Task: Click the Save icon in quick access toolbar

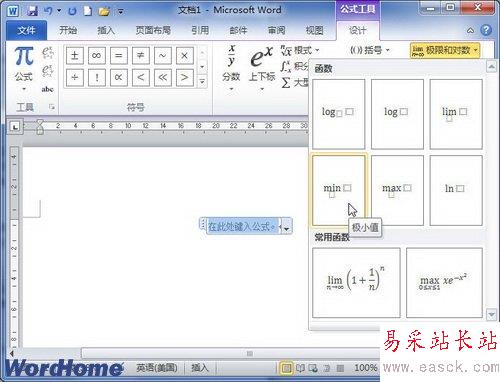Action: 32,11
